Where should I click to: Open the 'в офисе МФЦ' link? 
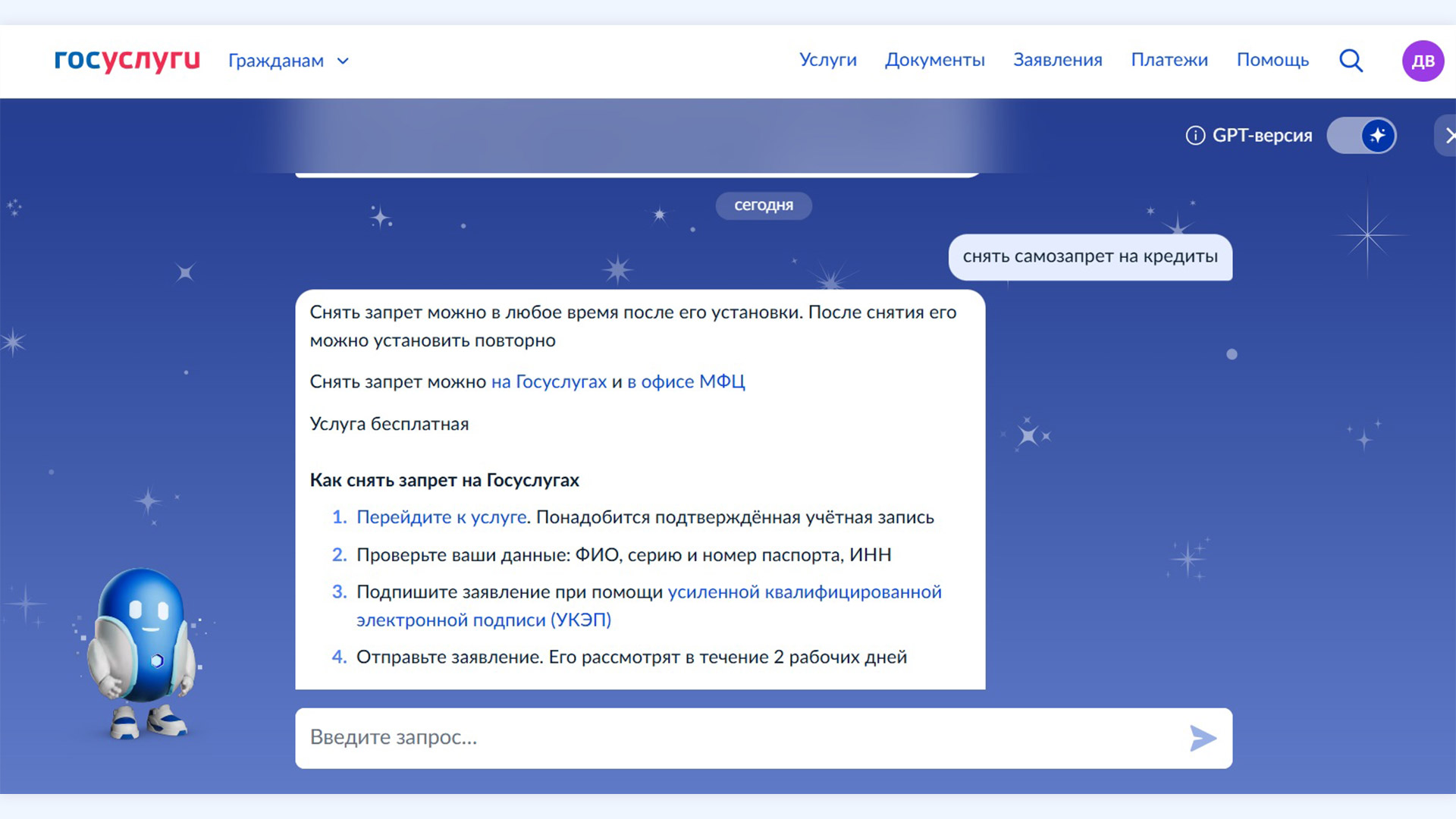tap(686, 381)
